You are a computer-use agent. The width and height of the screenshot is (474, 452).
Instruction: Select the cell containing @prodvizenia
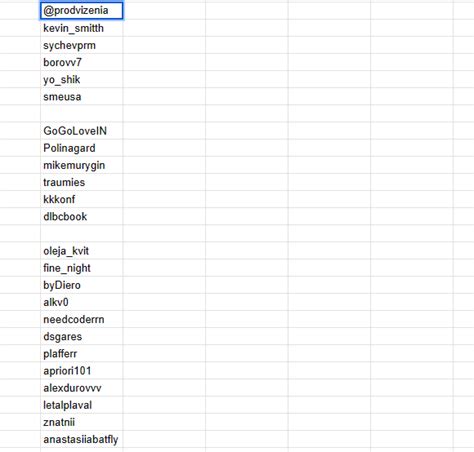point(82,11)
